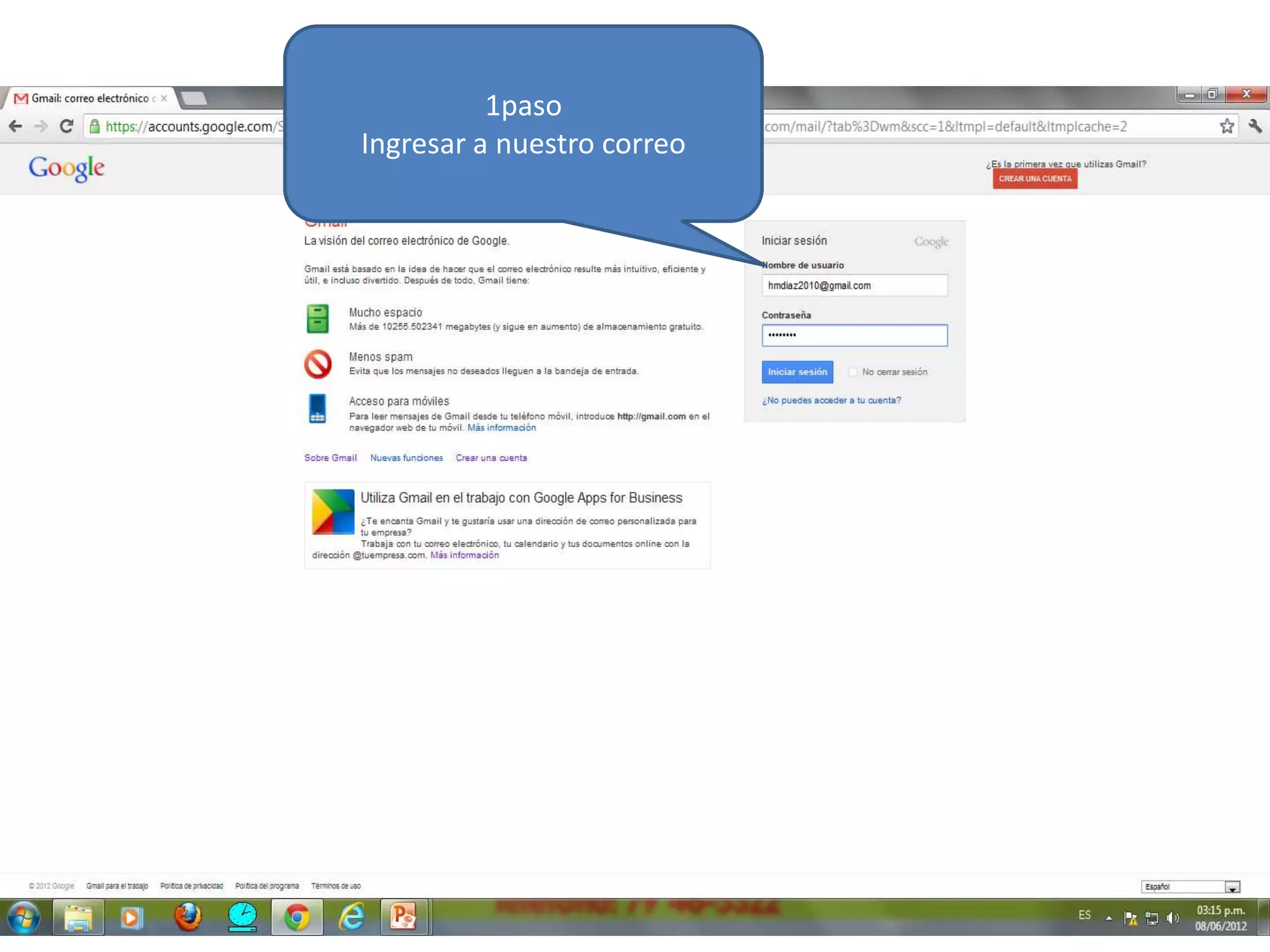This screenshot has width=1270, height=952.
Task: Switch to PowerPoint in taskbar
Action: pyautogui.click(x=403, y=917)
